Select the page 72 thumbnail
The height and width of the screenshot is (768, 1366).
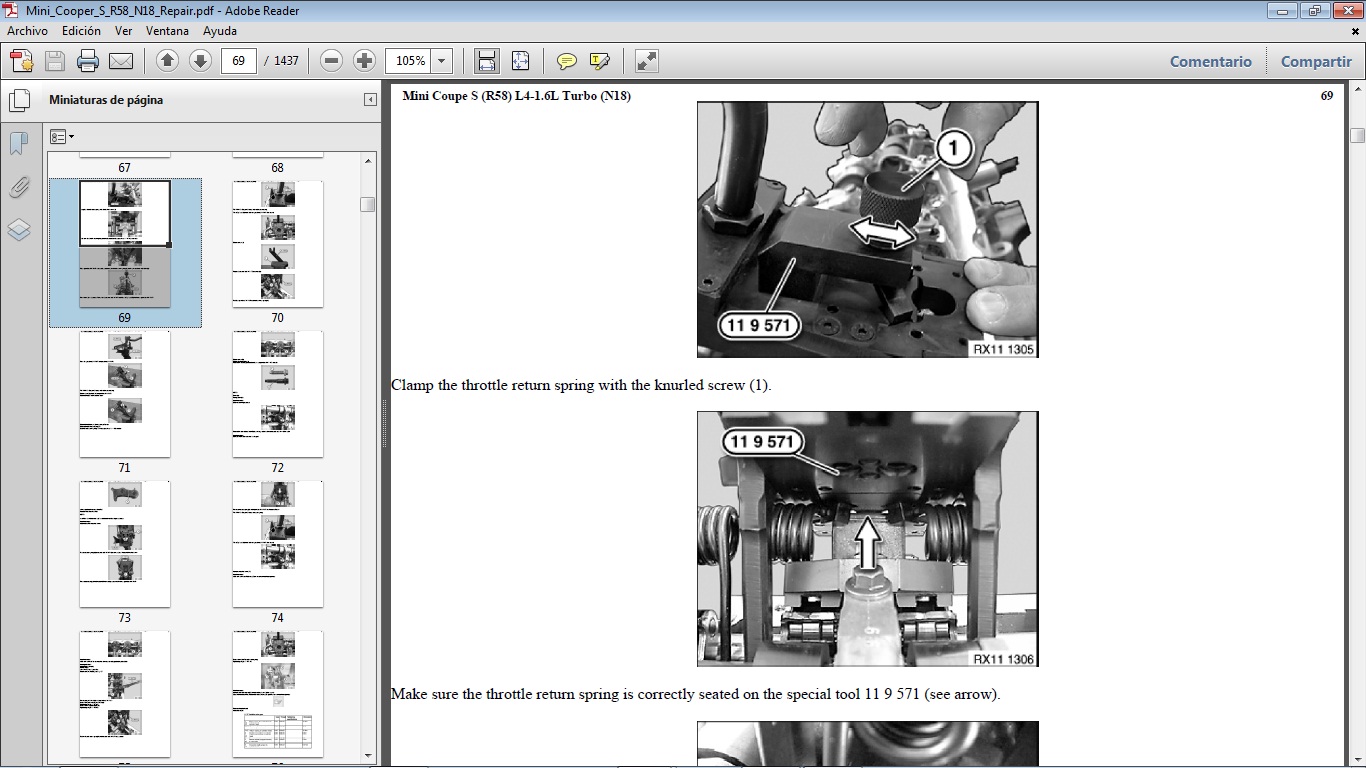[278, 394]
